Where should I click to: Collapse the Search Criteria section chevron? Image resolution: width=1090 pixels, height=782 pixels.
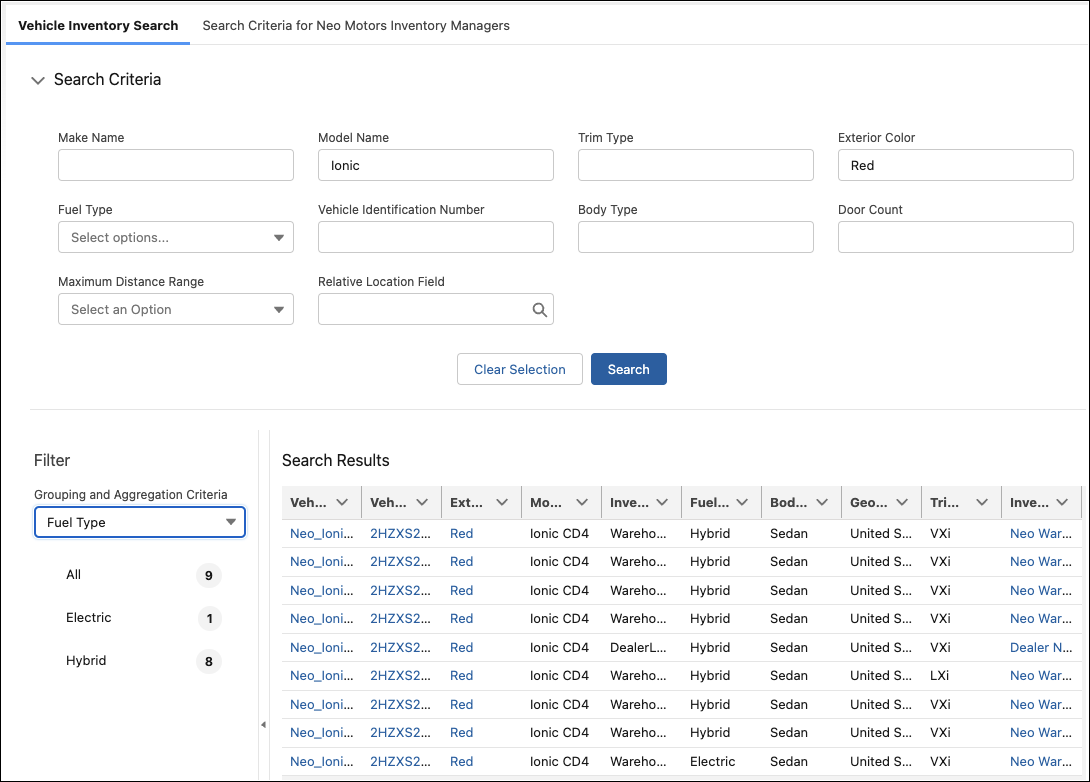point(38,81)
